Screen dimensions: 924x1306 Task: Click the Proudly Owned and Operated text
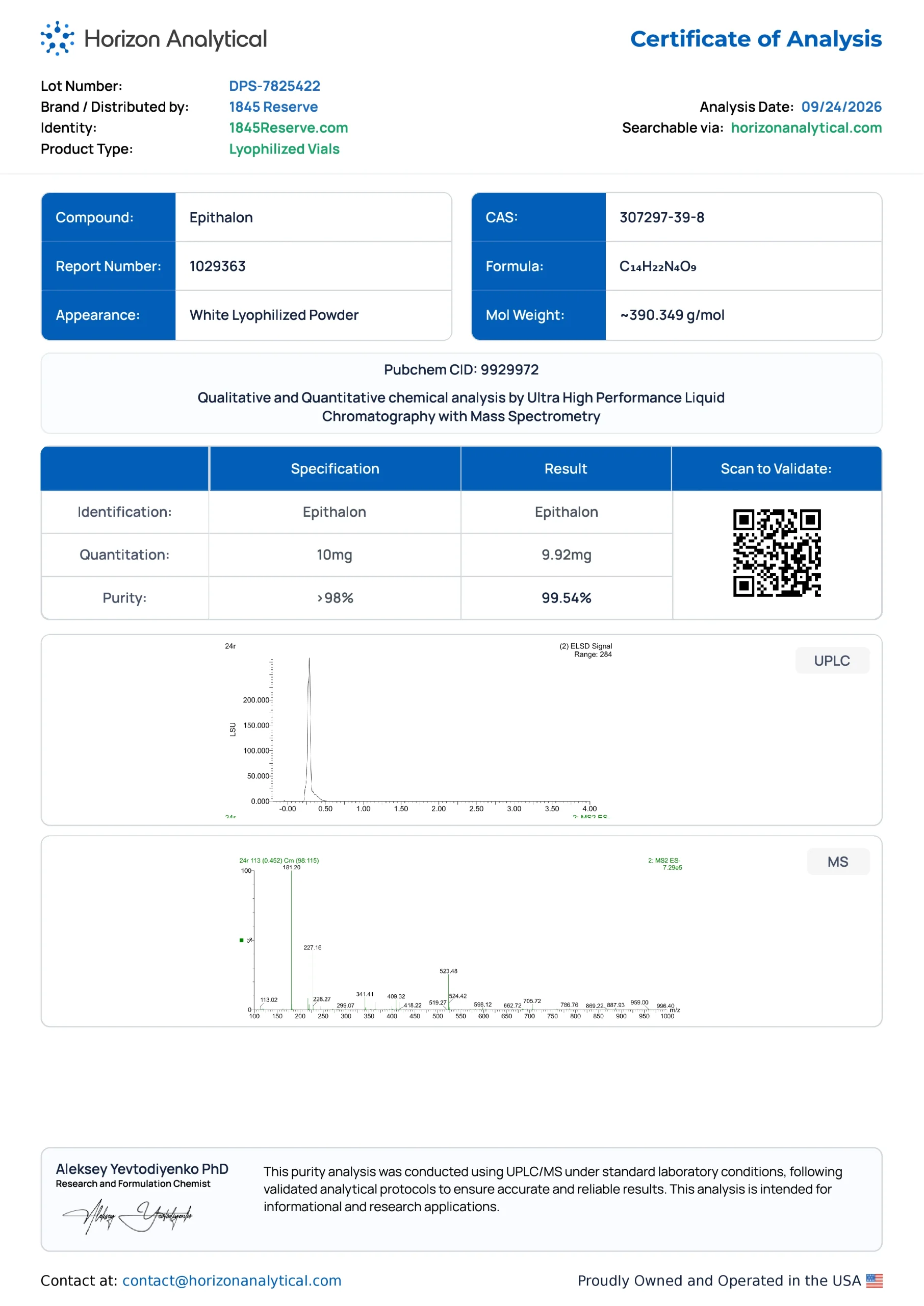pyautogui.click(x=719, y=1280)
